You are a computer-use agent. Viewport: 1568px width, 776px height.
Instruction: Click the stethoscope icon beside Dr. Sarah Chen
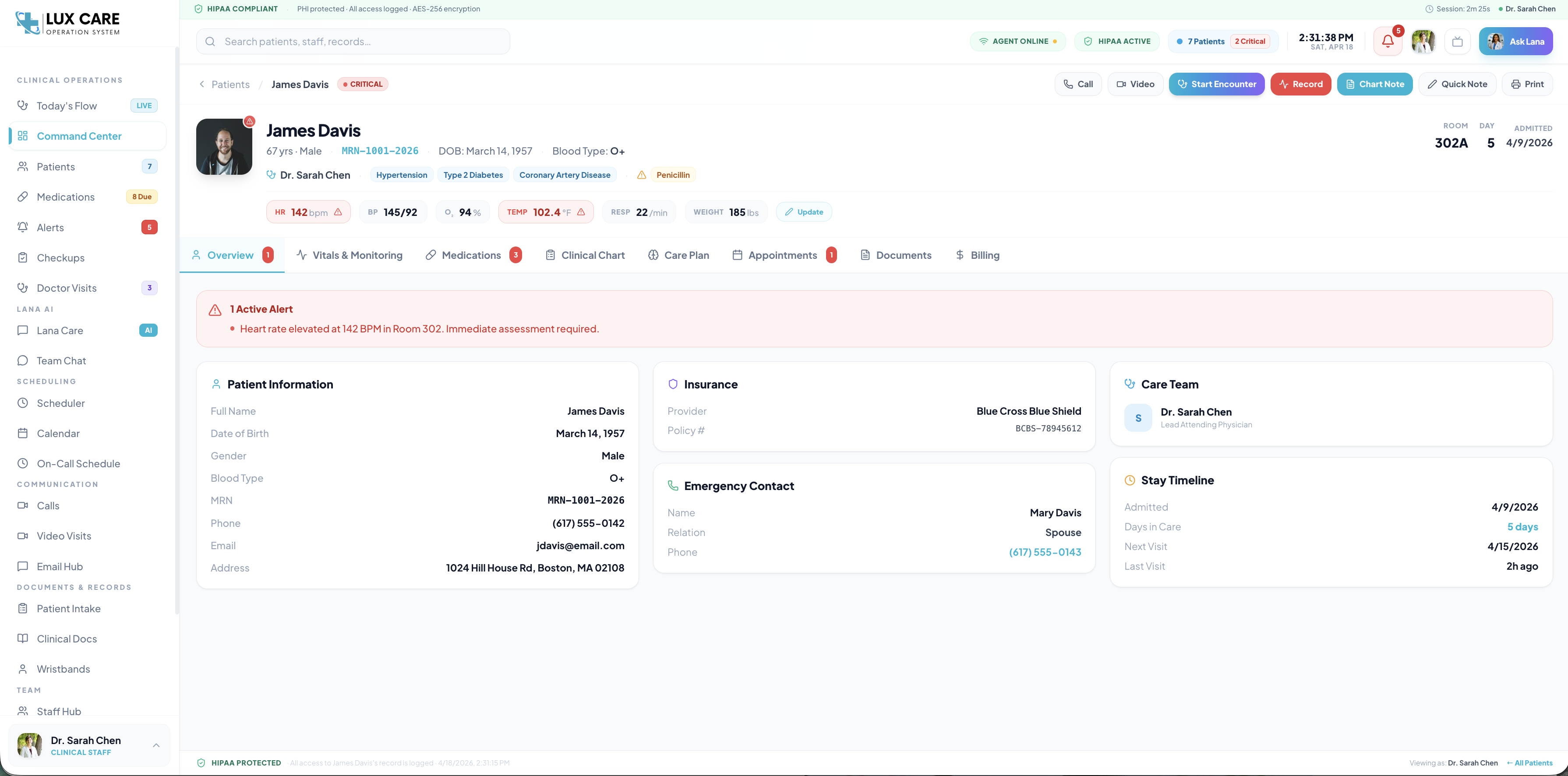click(271, 175)
